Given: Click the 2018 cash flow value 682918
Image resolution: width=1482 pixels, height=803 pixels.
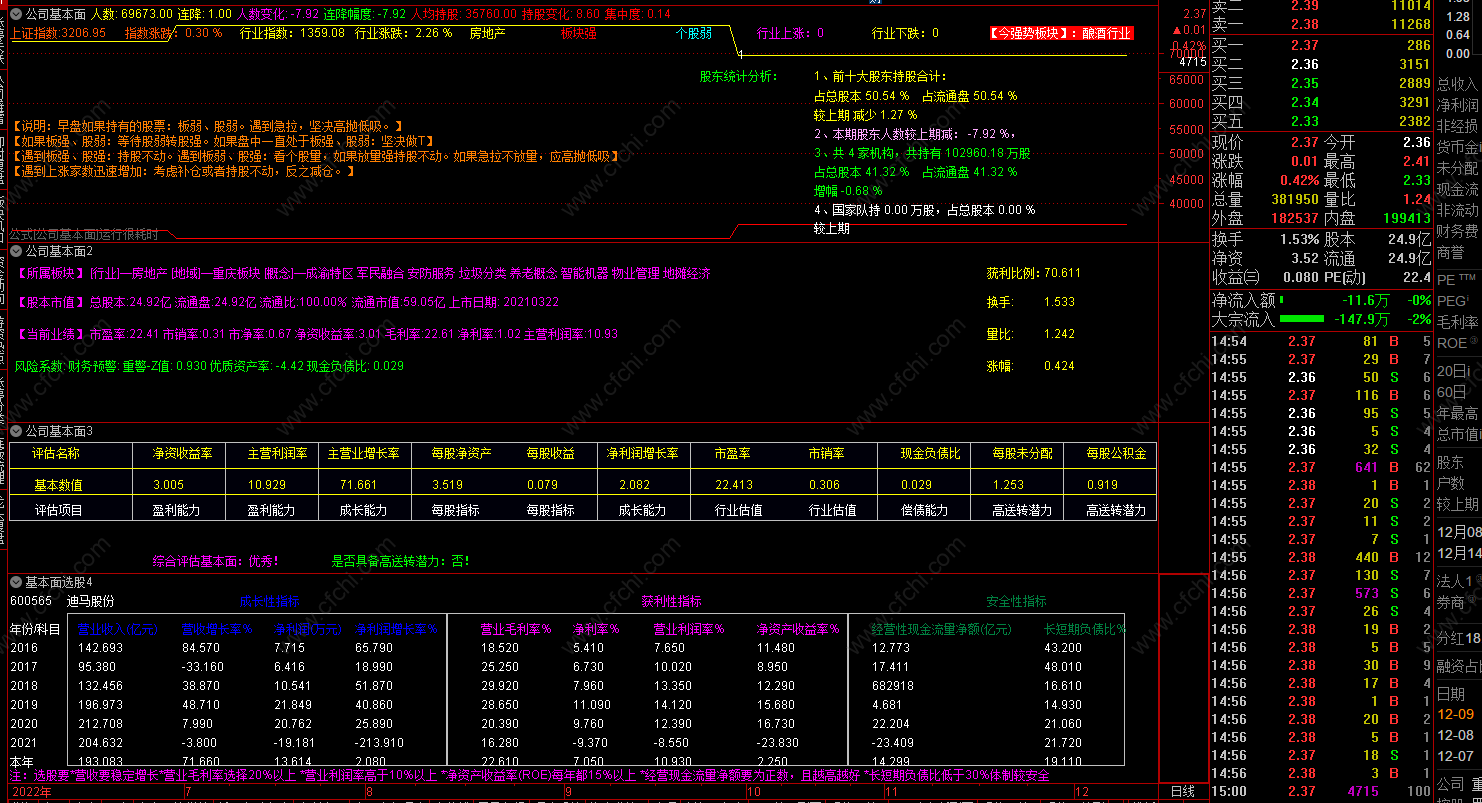Looking at the screenshot, I should point(893,686).
